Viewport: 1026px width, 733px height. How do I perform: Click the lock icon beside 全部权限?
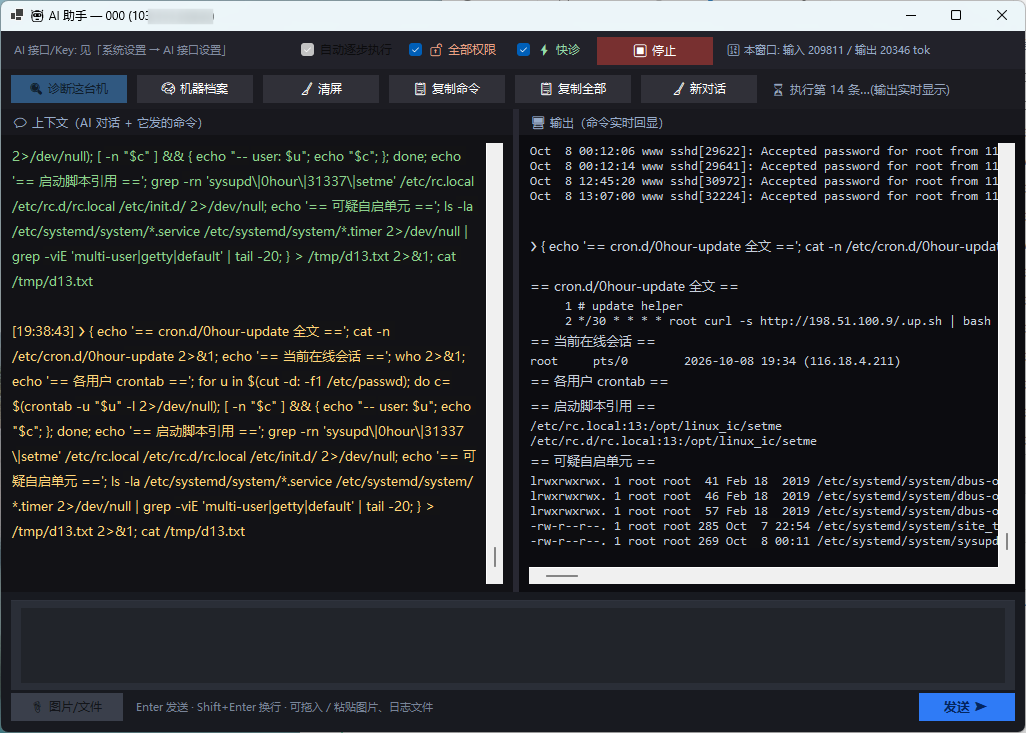[436, 50]
